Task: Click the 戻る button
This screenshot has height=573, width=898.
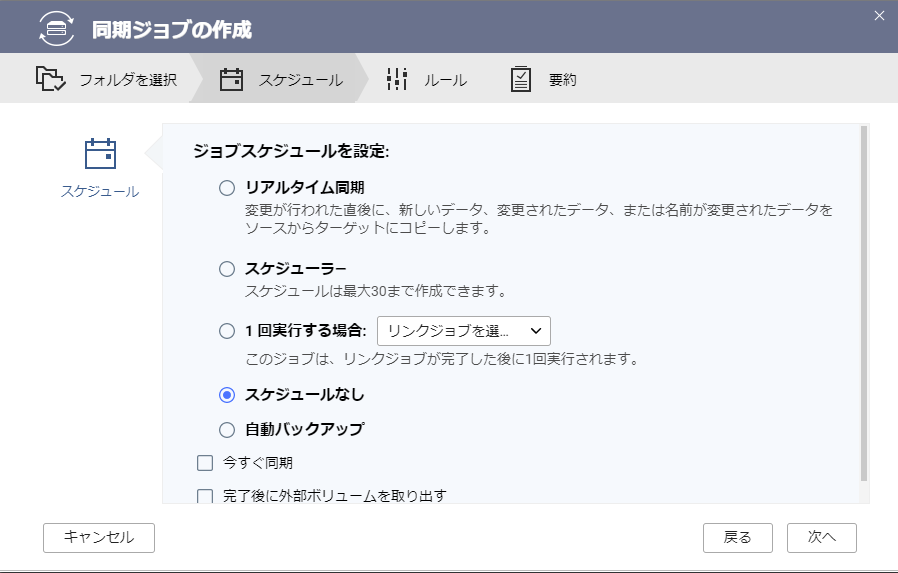Action: [738, 538]
